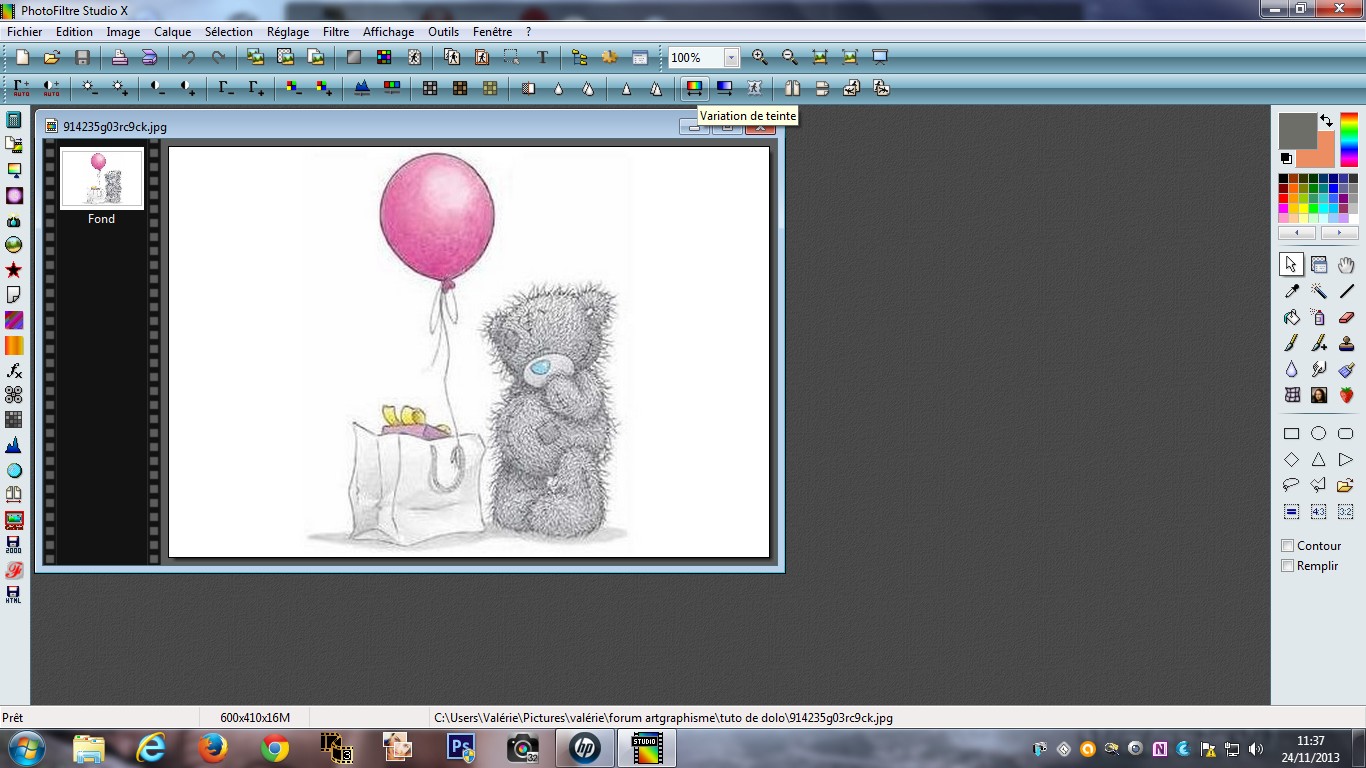
Task: Choose the Lasso selection shape
Action: coord(1291,486)
